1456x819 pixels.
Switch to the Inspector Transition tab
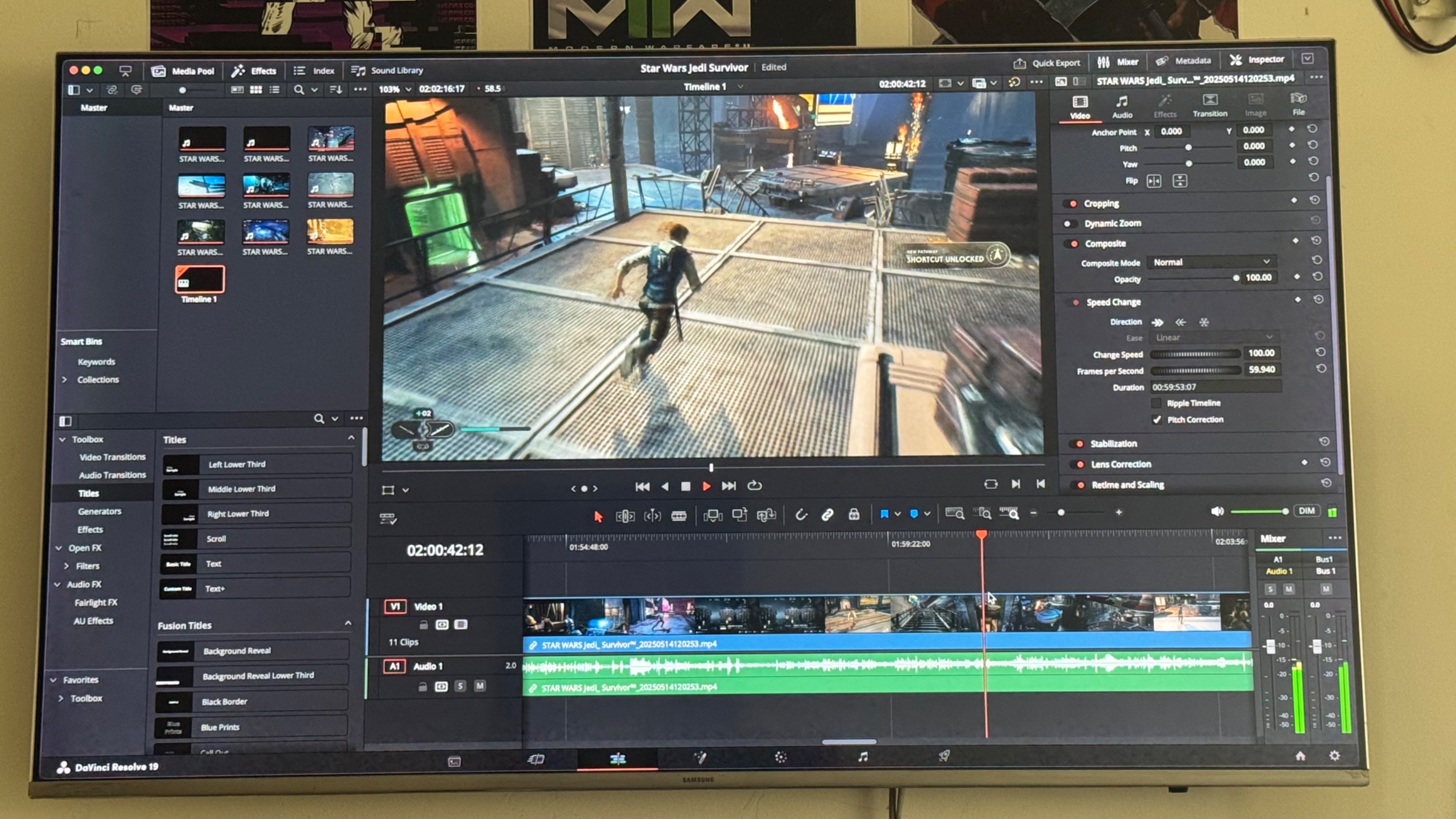tap(1210, 106)
